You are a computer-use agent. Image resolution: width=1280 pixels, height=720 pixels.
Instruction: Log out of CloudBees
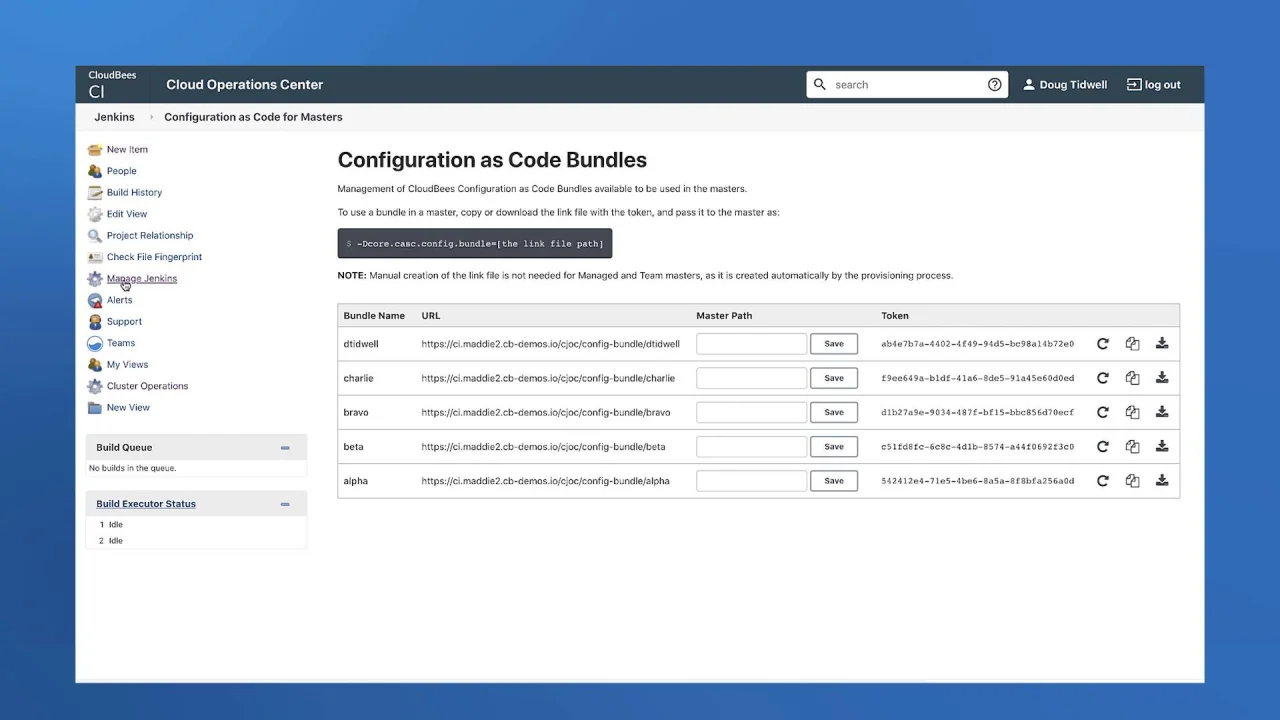pos(1153,85)
